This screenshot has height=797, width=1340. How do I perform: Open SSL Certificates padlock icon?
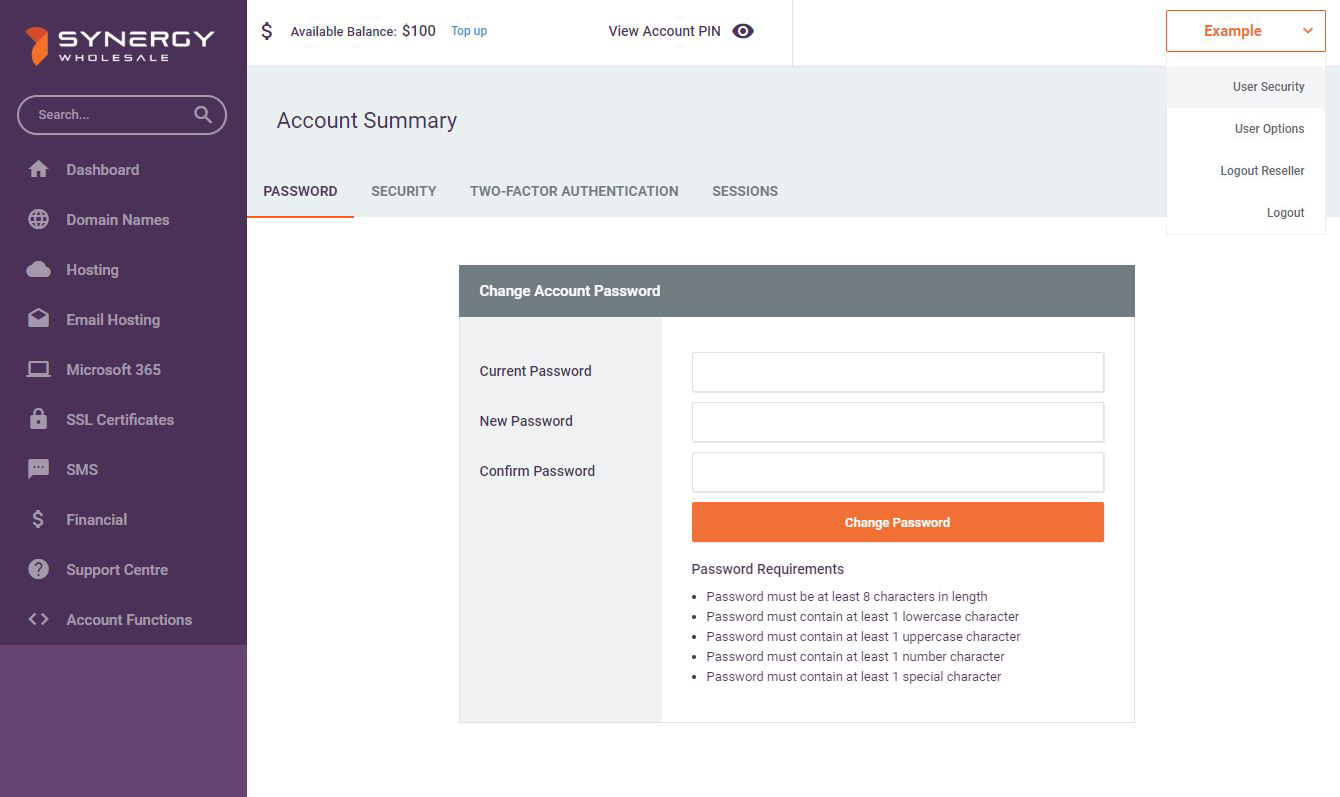[x=38, y=420]
